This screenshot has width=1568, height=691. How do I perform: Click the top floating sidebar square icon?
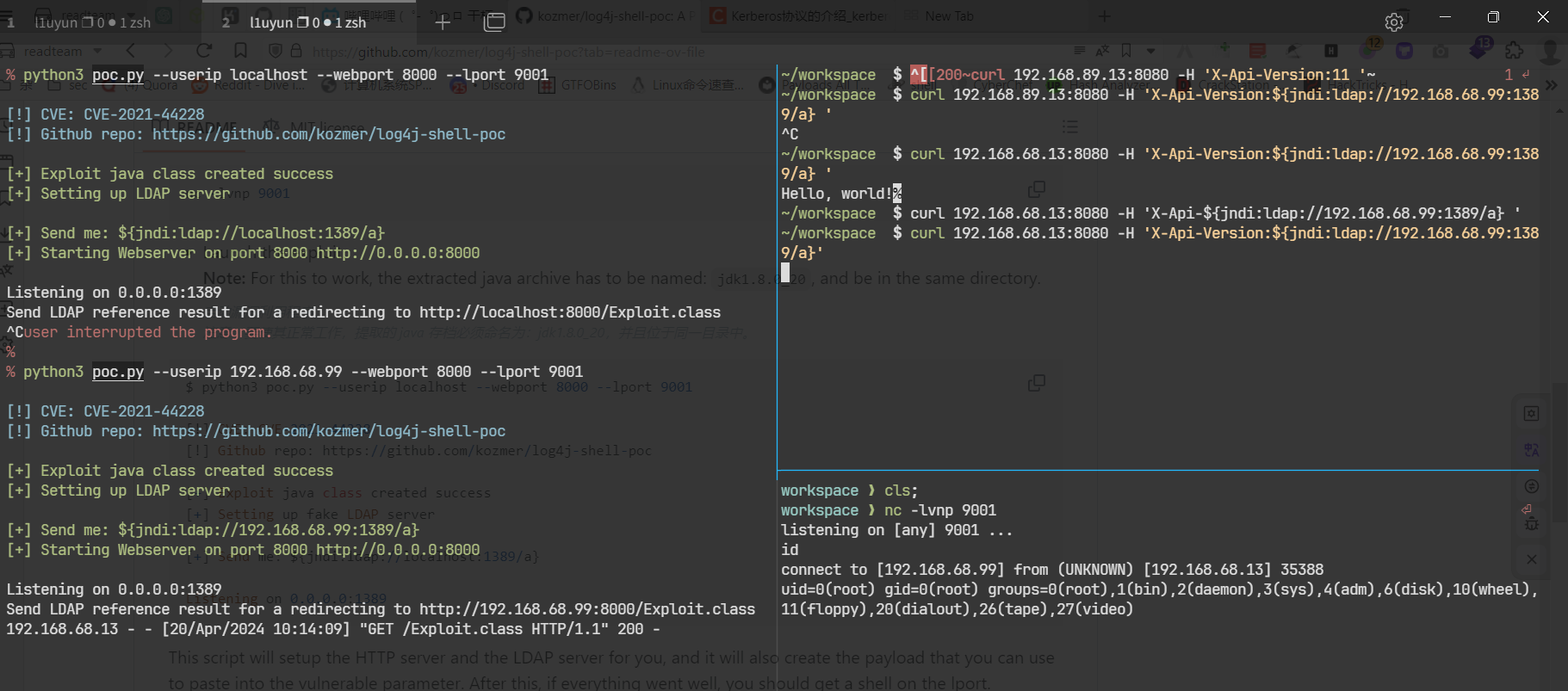[x=1531, y=414]
